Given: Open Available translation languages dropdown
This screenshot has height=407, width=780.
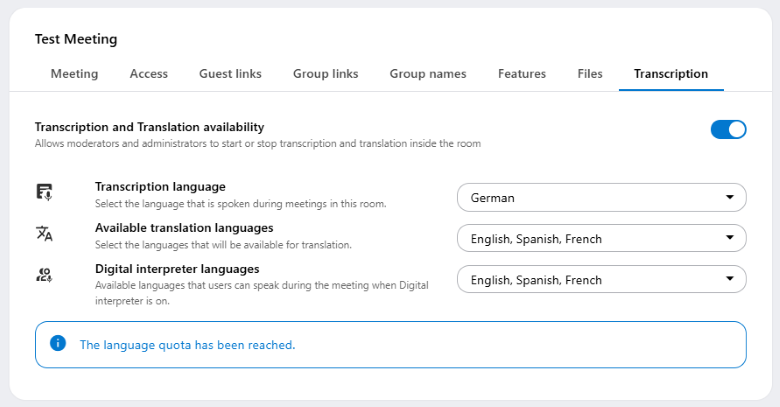Looking at the screenshot, I should pyautogui.click(x=601, y=238).
